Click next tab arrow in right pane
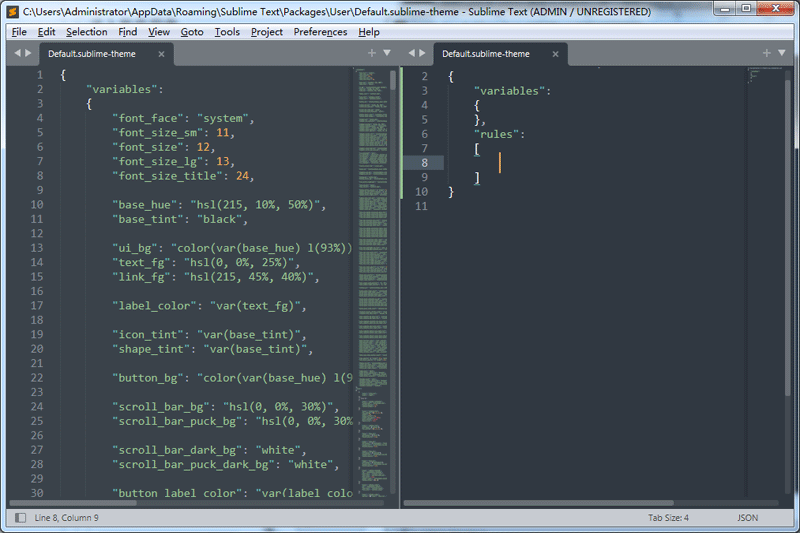The image size is (800, 533). pos(423,53)
